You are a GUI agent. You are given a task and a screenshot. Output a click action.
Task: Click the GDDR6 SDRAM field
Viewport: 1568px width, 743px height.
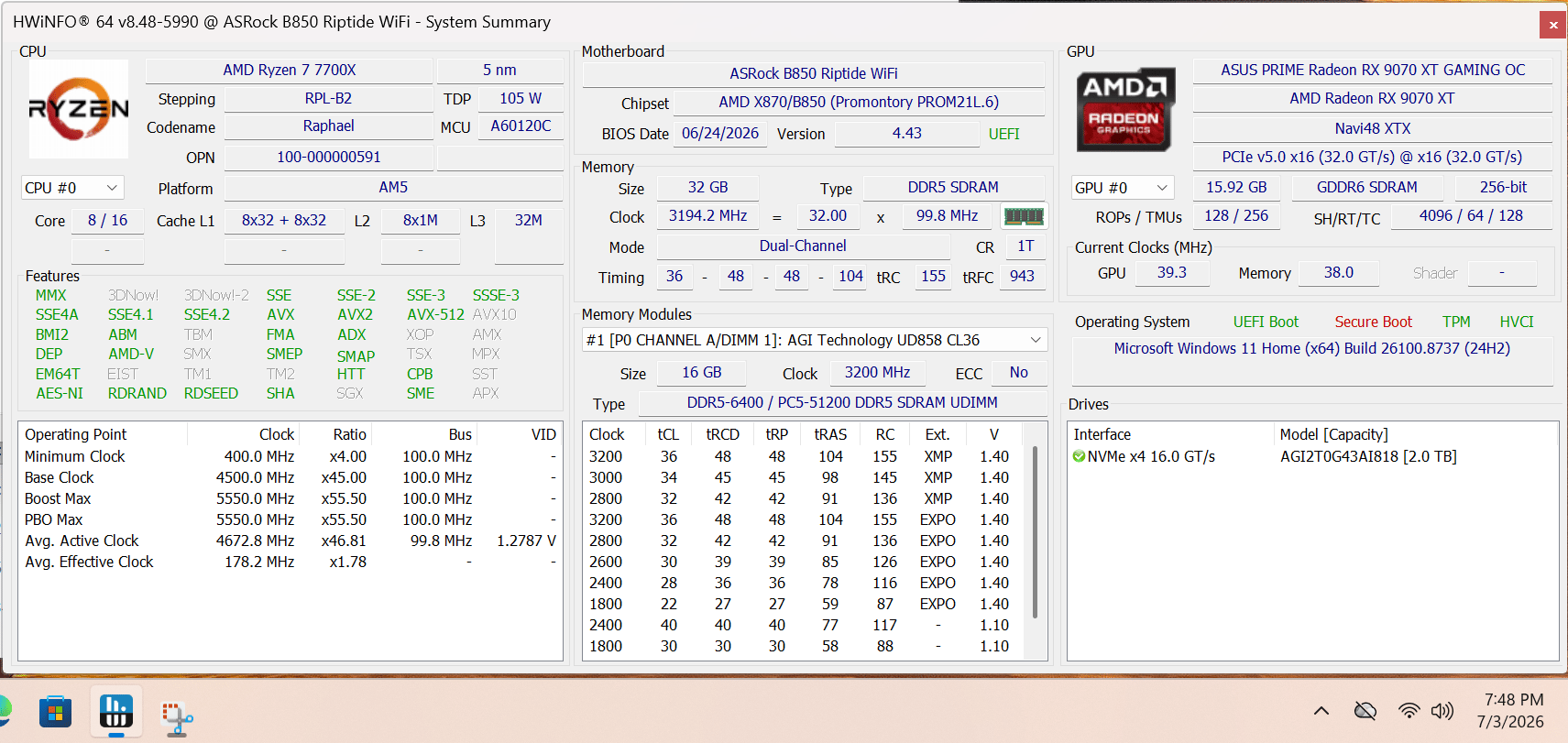pyautogui.click(x=1367, y=188)
